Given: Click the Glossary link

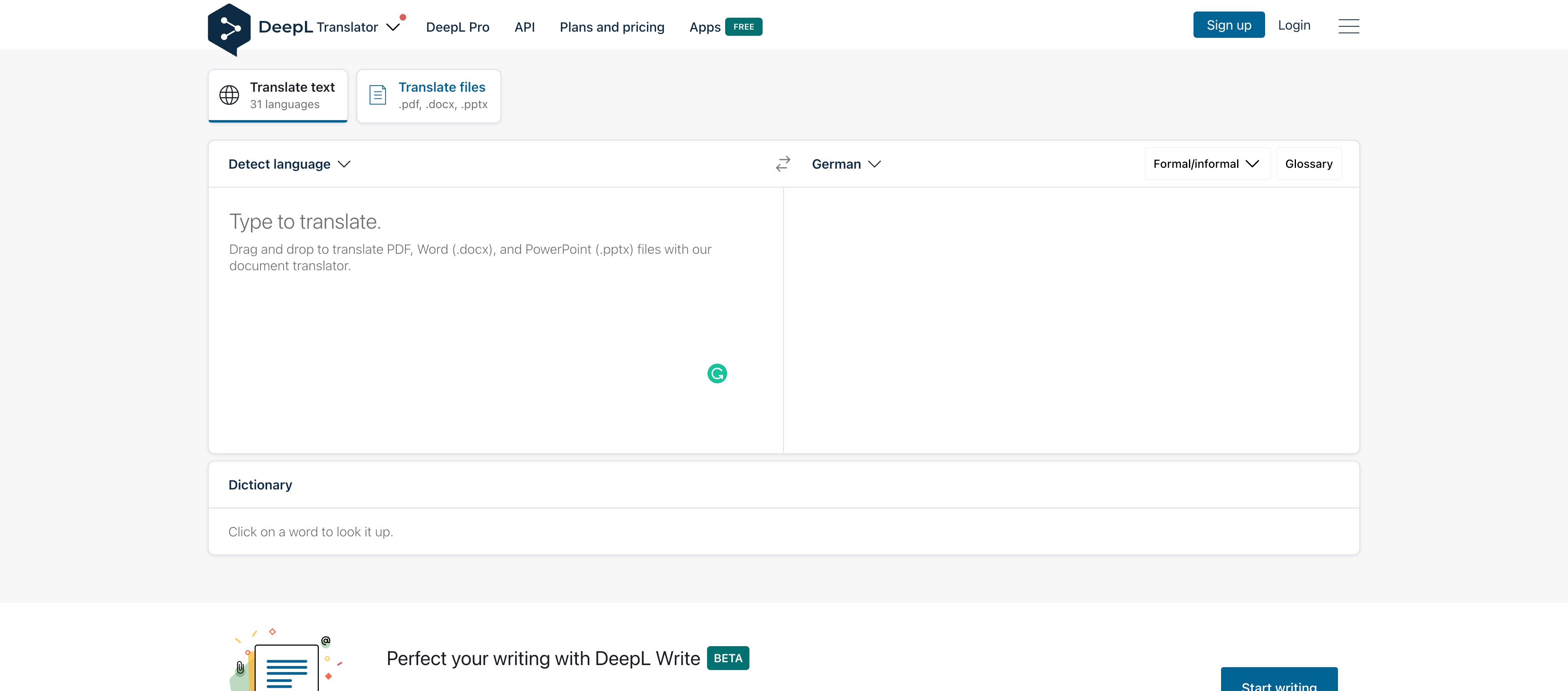Looking at the screenshot, I should click(x=1309, y=163).
